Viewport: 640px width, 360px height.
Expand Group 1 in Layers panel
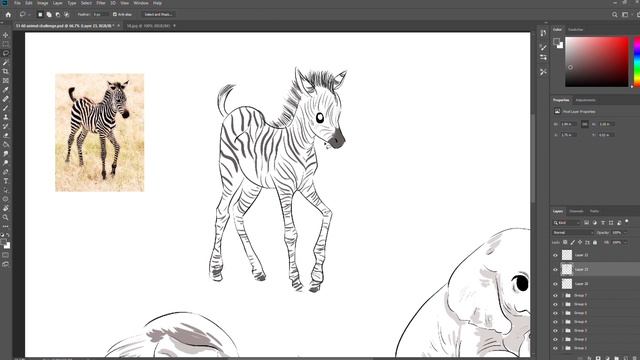563,348
